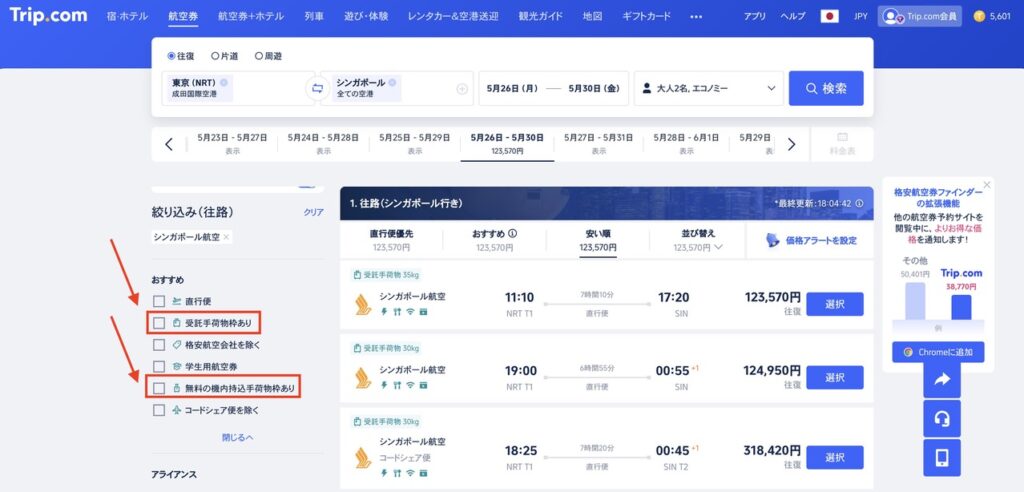This screenshot has width=1024, height=492.
Task: Close the price finder extension popup
Action: point(987,185)
